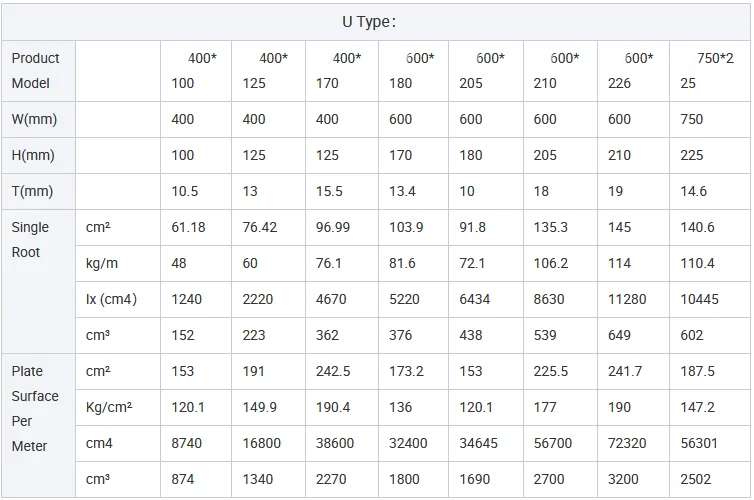Click the 11280 inertia value cell
754x500 pixels.
[626, 299]
